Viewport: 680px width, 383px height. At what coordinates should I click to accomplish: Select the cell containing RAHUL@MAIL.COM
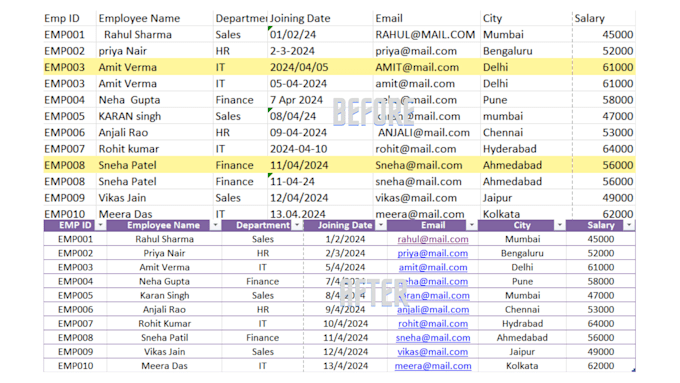(x=426, y=35)
